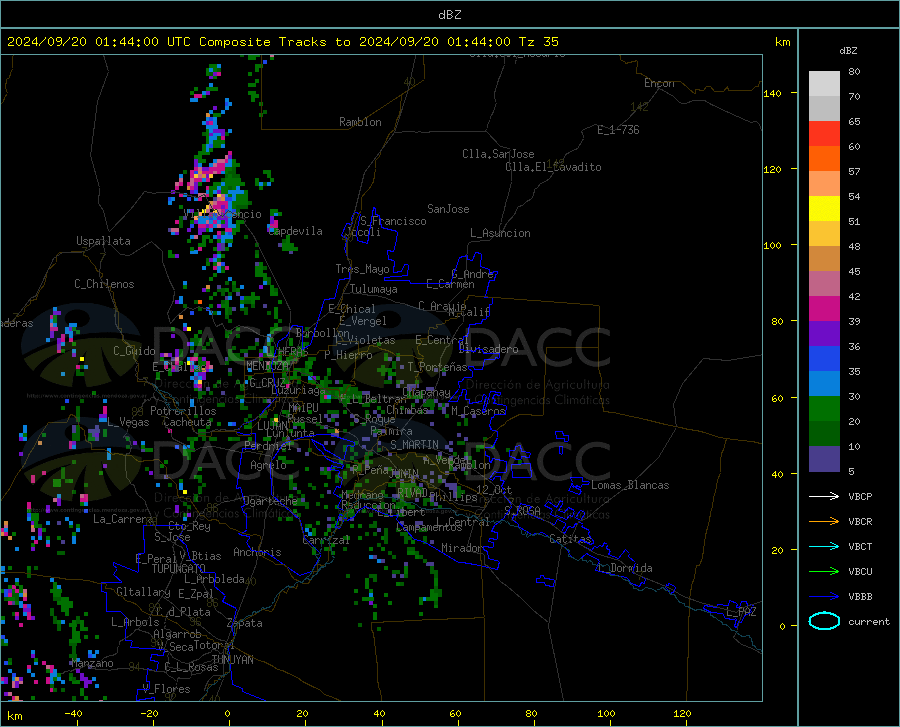Click the 120 tick on the bottom km axis

[x=682, y=714]
